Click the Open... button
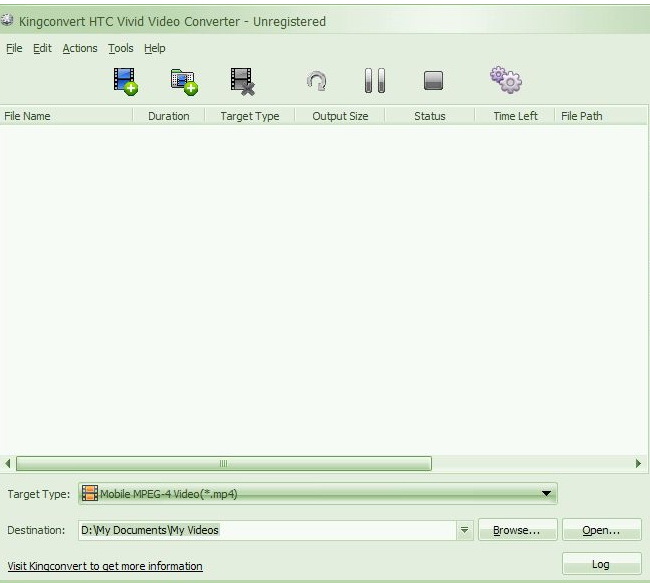 tap(601, 530)
